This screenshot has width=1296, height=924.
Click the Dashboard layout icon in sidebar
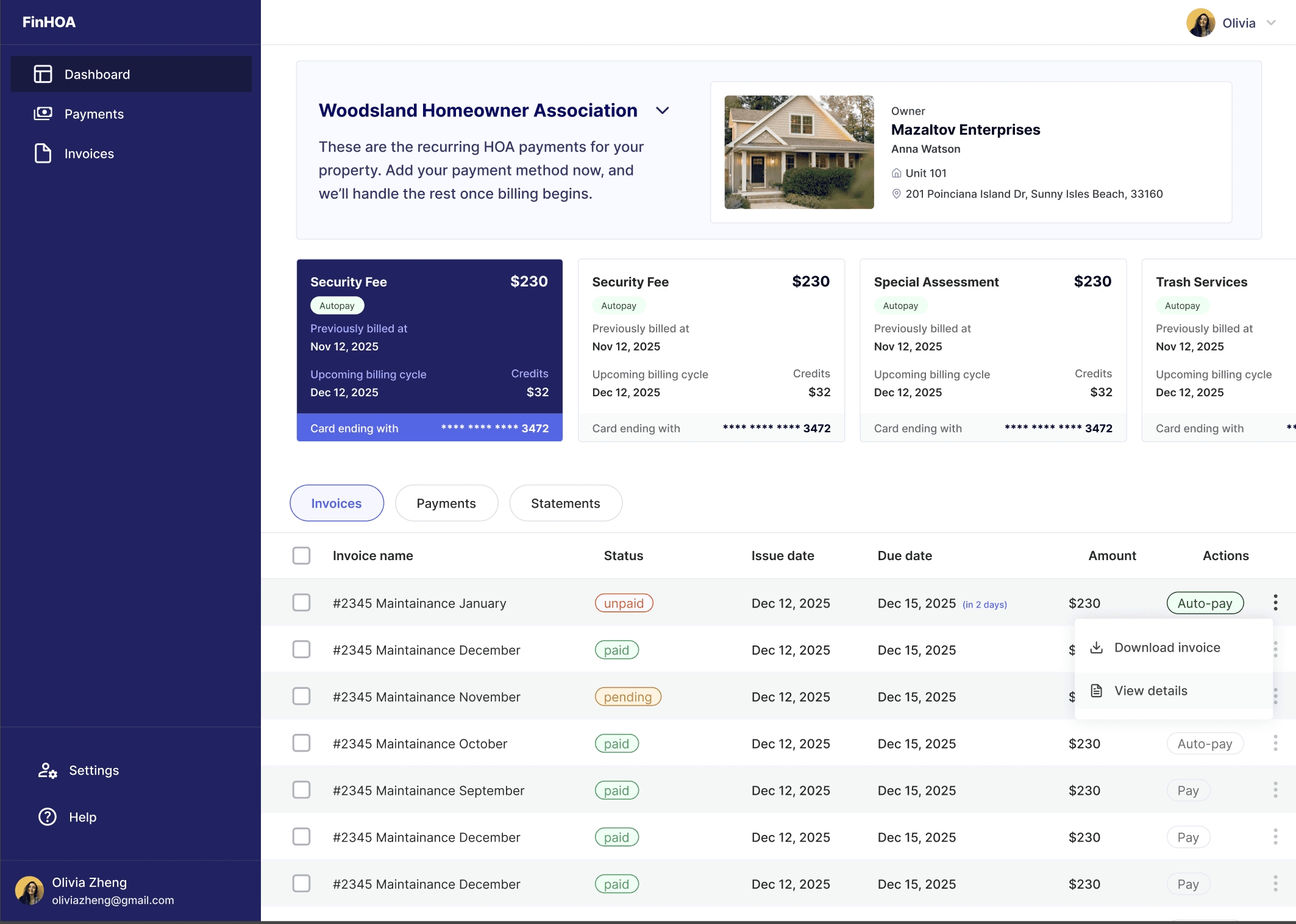tap(43, 74)
